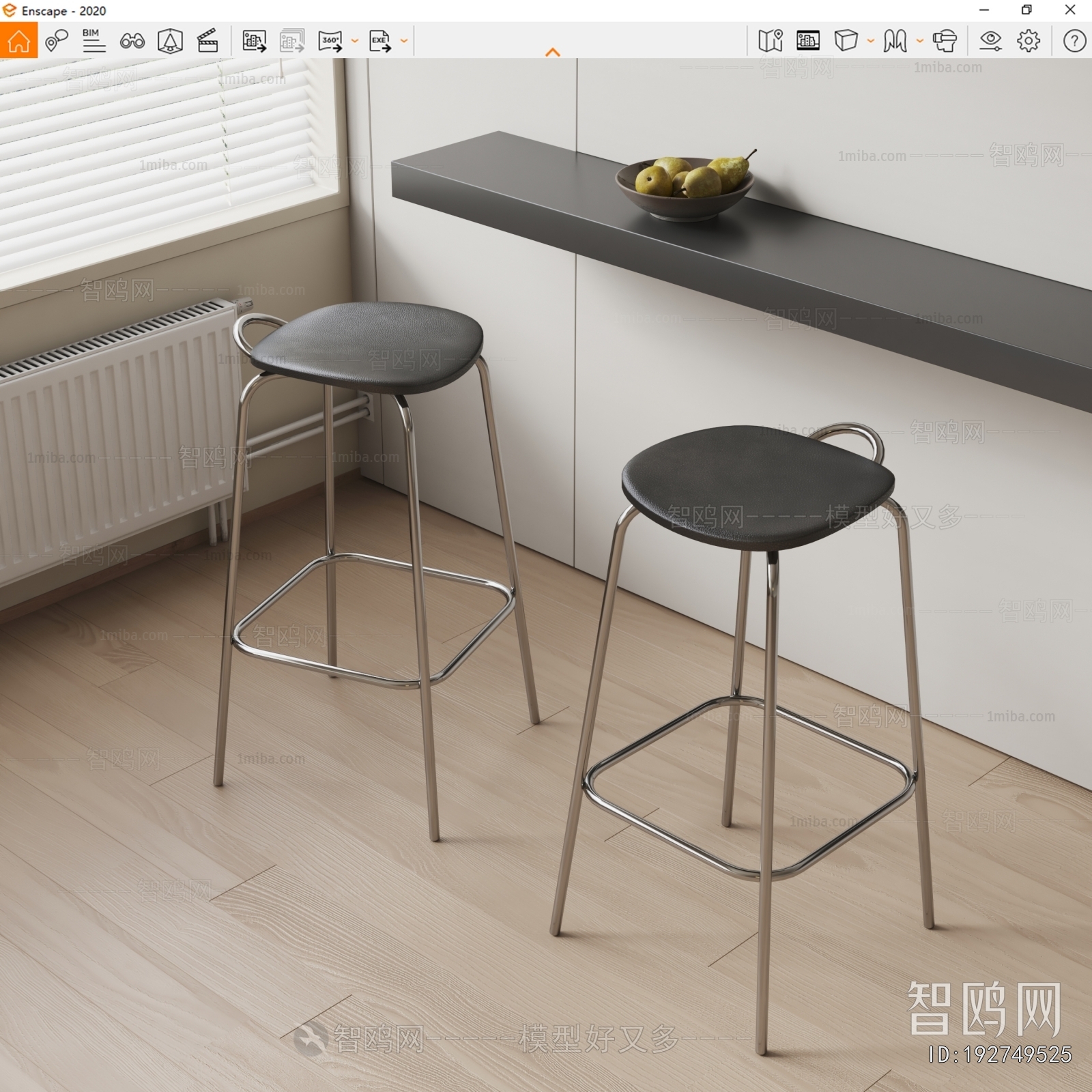The width and height of the screenshot is (1092, 1092).
Task: Open the BIM information panel
Action: tap(94, 41)
